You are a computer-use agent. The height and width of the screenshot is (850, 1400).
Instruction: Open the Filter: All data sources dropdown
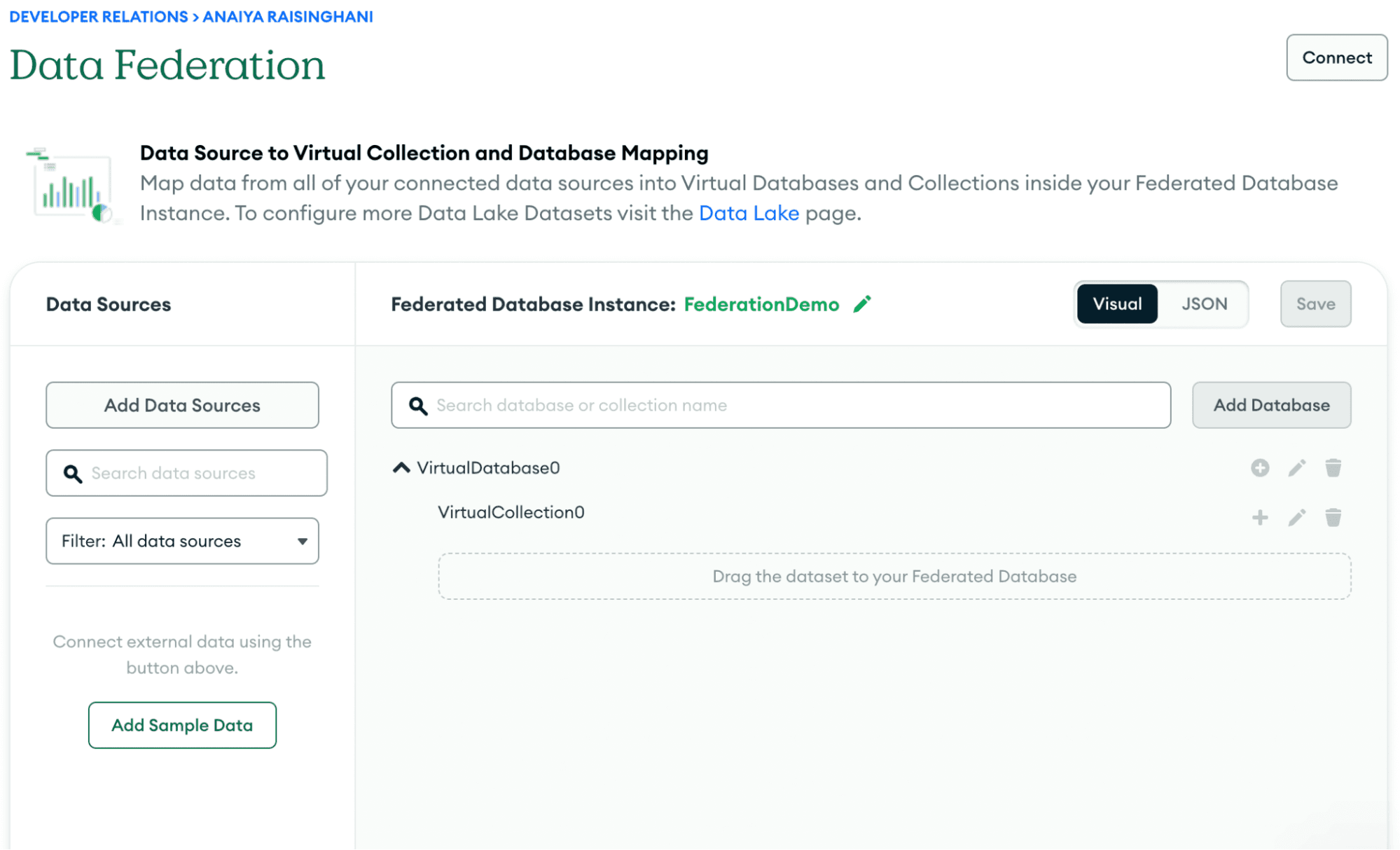coord(182,541)
